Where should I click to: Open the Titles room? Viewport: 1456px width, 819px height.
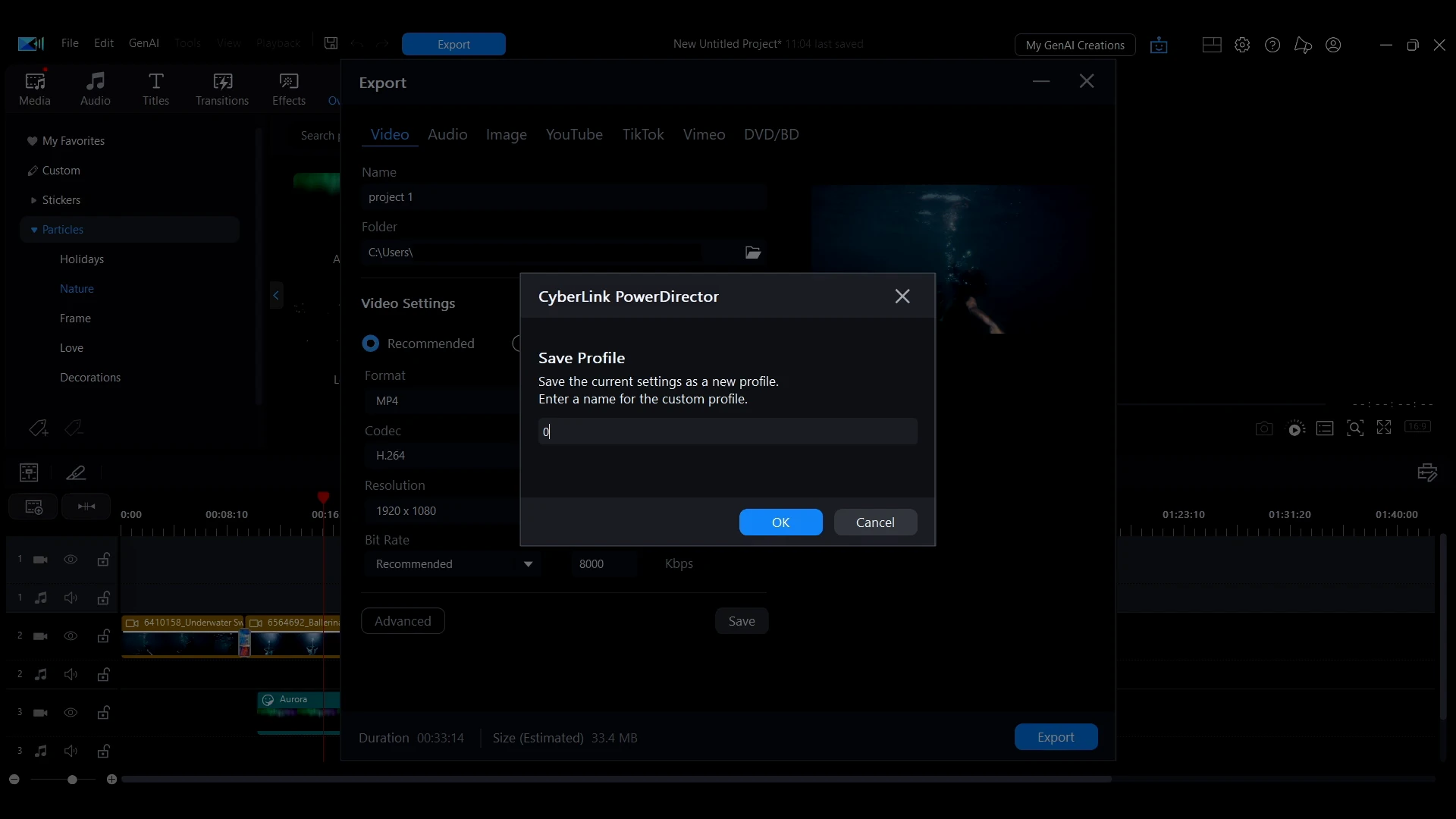point(155,89)
